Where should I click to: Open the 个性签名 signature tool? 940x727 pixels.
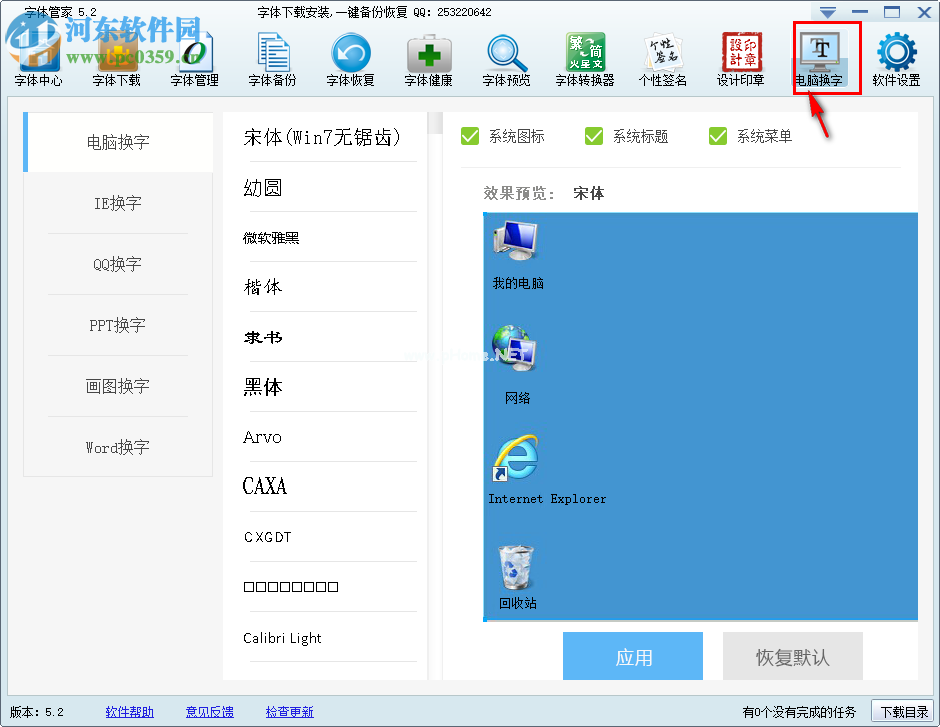pyautogui.click(x=662, y=58)
